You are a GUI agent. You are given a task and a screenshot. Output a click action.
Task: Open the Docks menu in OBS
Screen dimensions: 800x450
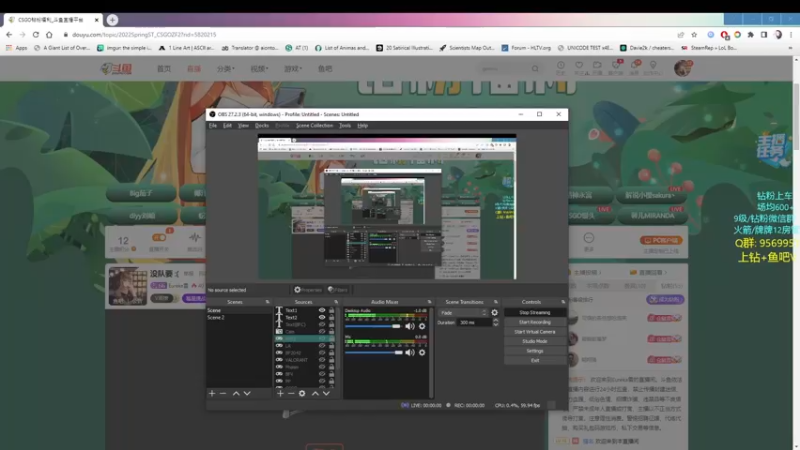coord(262,126)
